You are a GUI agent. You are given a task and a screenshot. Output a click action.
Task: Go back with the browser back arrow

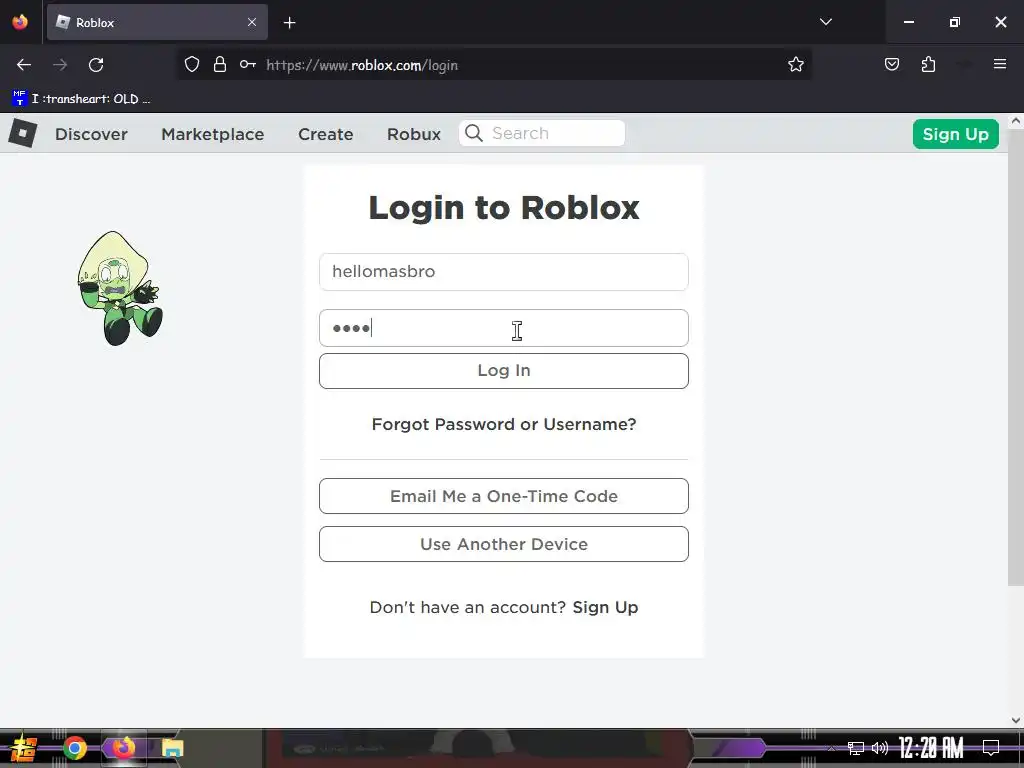pos(24,65)
